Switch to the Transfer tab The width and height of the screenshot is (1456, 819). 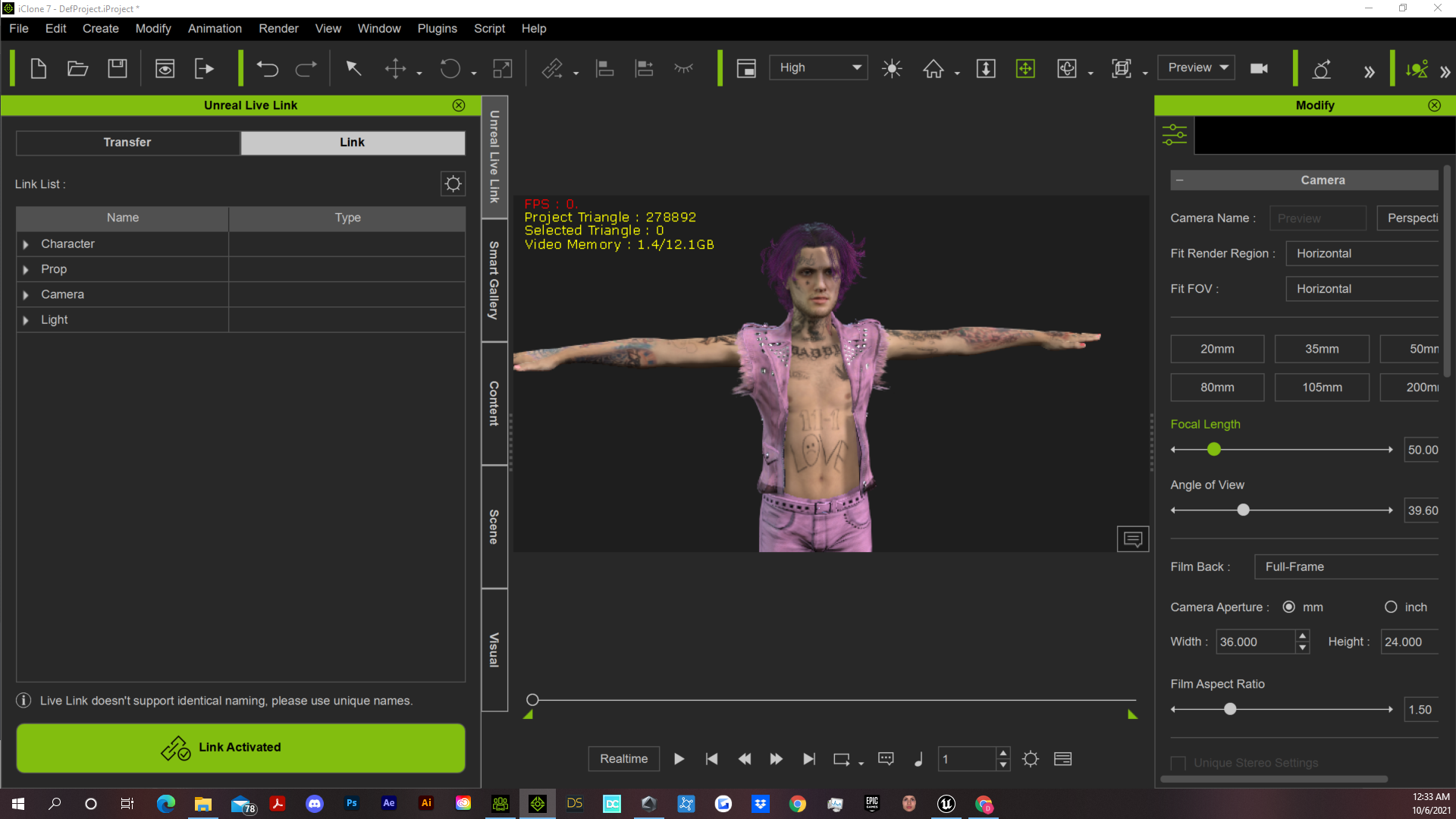coord(127,143)
